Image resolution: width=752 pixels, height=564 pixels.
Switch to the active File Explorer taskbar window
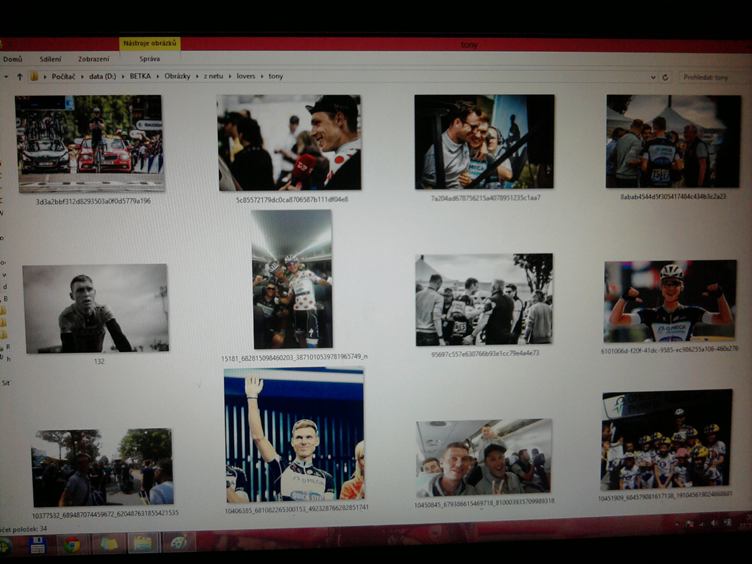(x=143, y=543)
